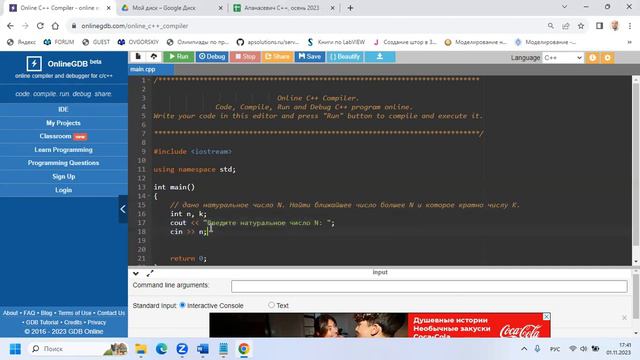Click the zoom magnifier icon in address bar

point(551,26)
